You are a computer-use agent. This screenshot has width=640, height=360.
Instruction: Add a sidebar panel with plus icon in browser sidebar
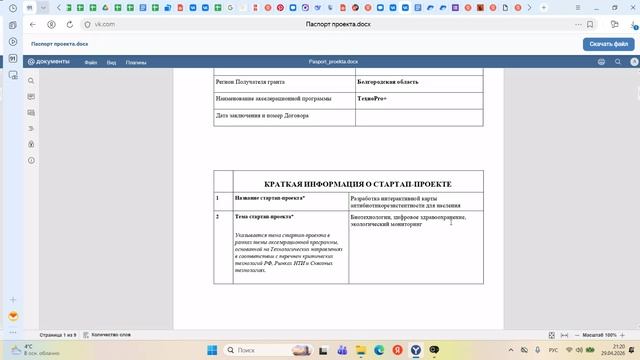coord(13,300)
